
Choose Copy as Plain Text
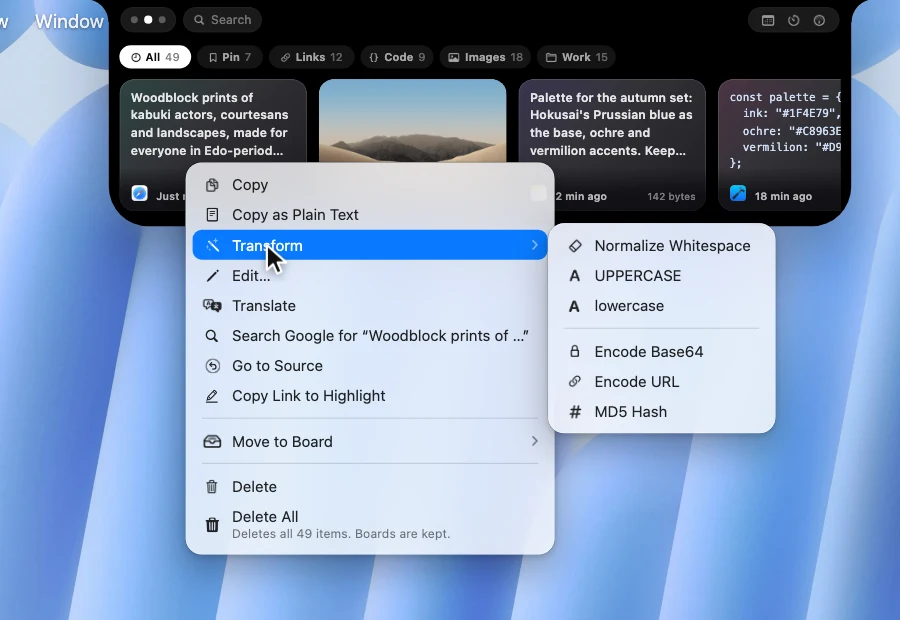[x=370, y=215]
